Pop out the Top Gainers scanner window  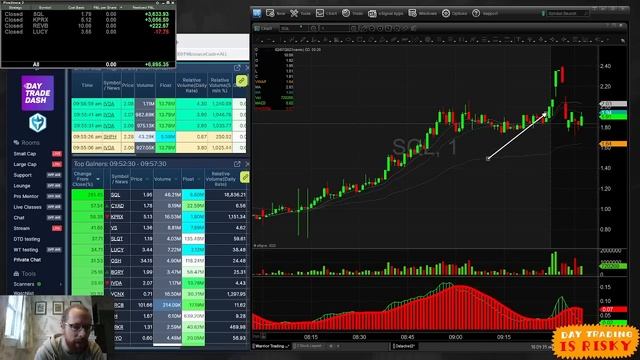[237, 164]
